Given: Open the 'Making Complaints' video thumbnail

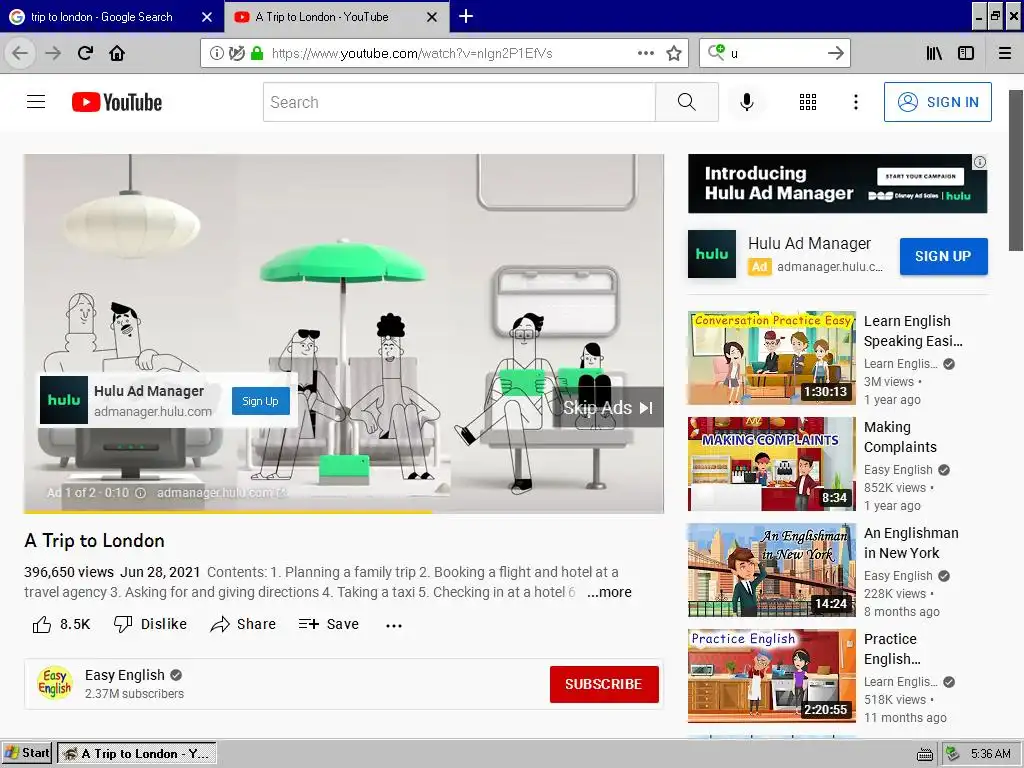Looking at the screenshot, I should [772, 464].
